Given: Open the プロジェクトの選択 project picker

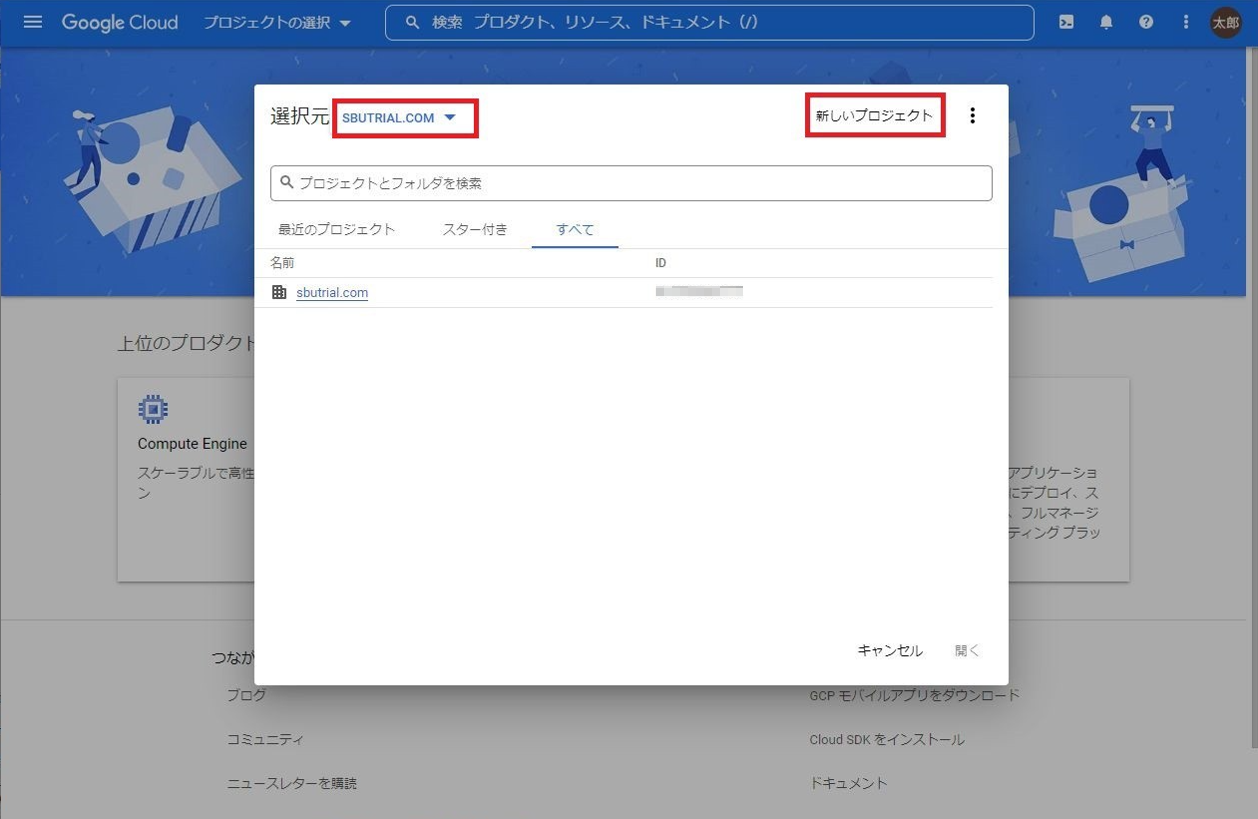Looking at the screenshot, I should click(278, 22).
